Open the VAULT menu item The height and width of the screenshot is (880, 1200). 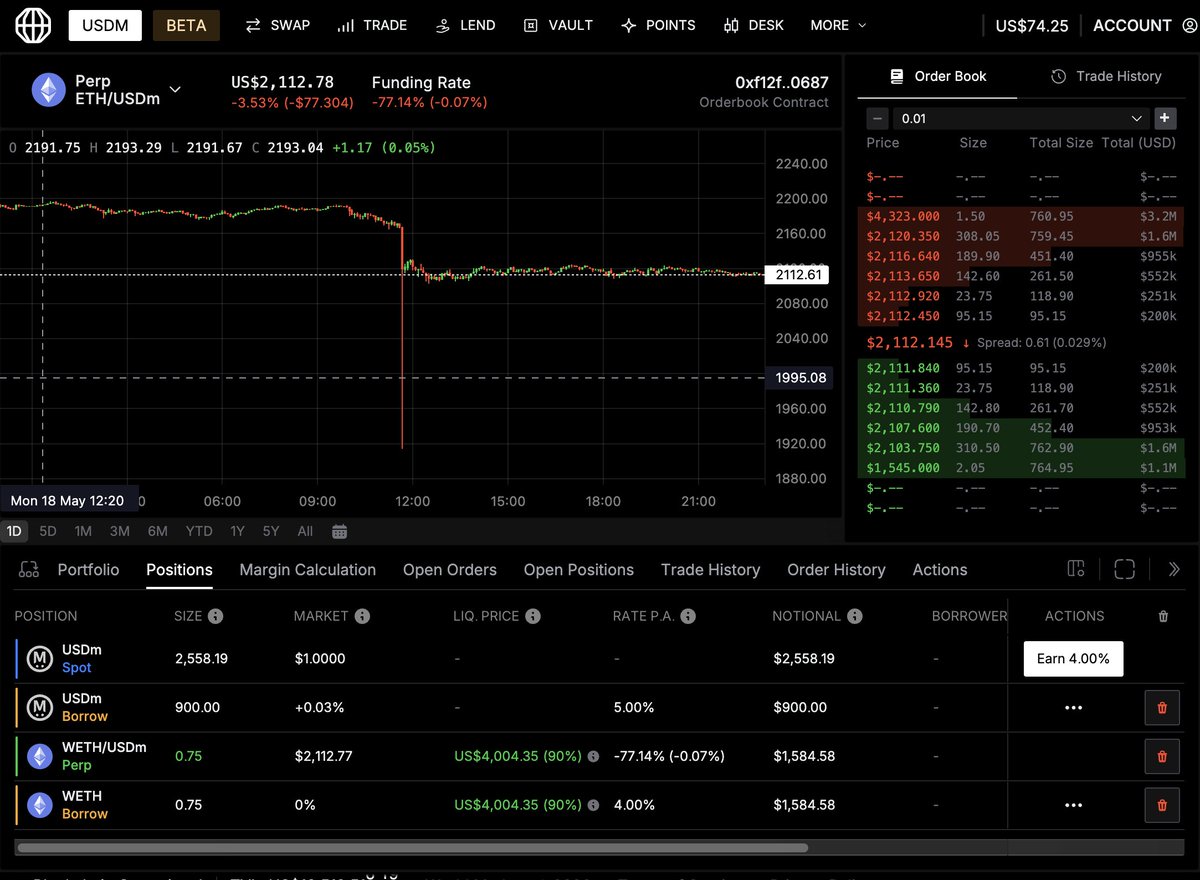point(558,25)
